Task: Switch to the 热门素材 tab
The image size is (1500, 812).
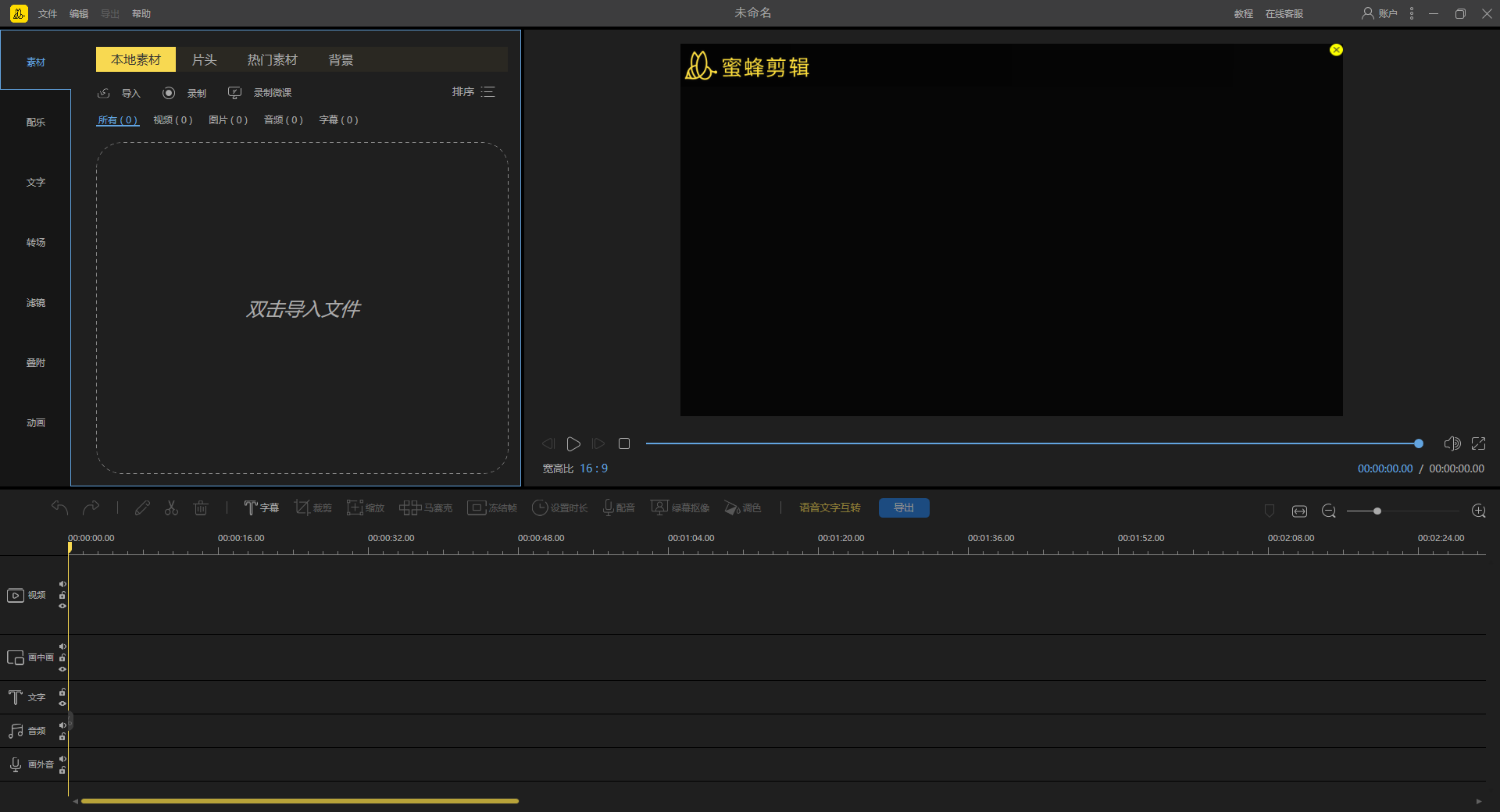Action: (x=272, y=60)
